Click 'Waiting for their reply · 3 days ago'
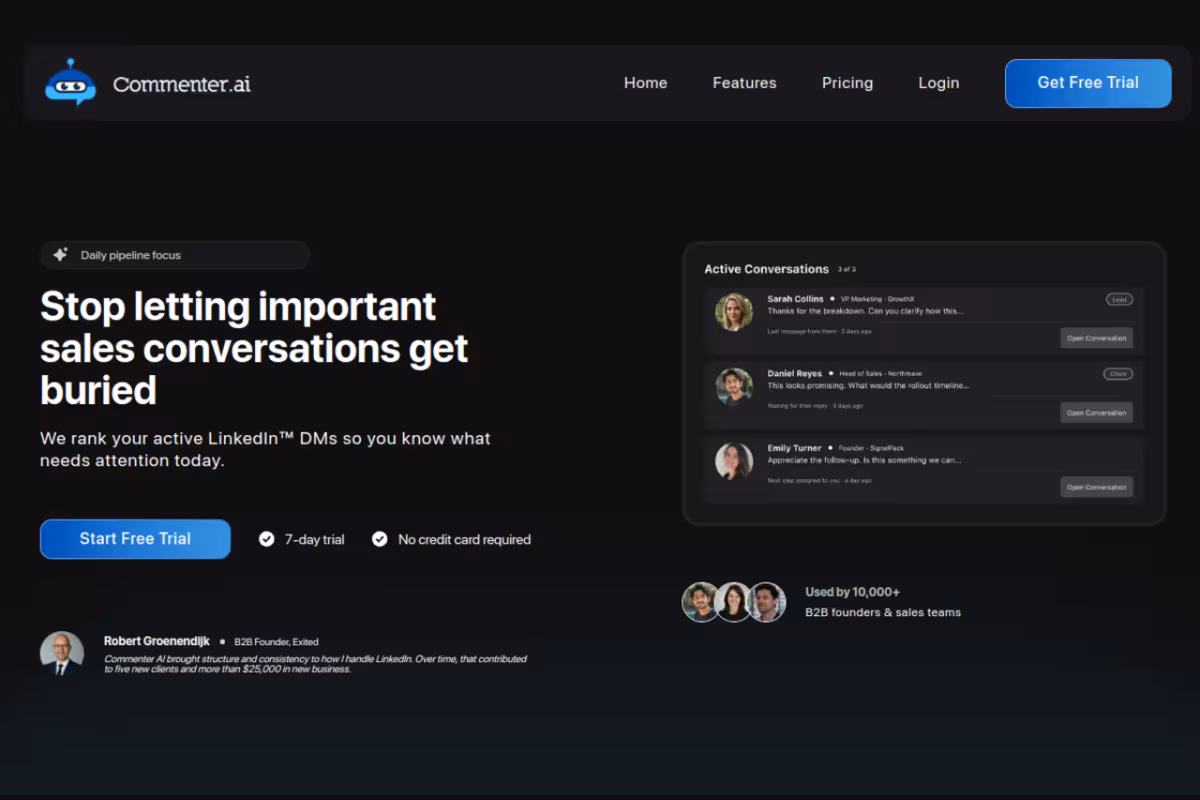The image size is (1200, 800). pyautogui.click(x=815, y=406)
